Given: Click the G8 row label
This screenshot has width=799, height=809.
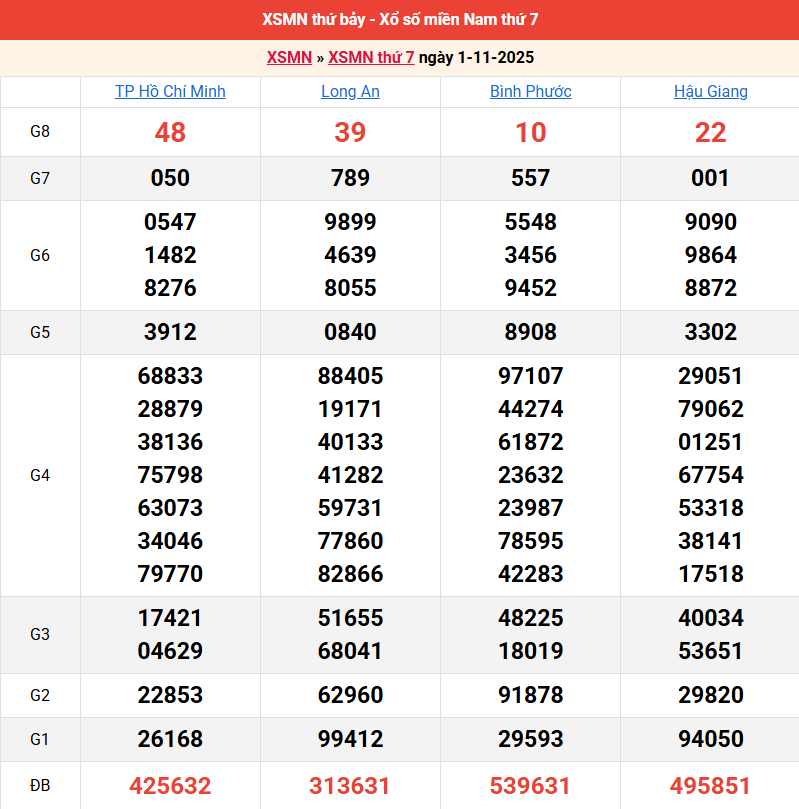Looking at the screenshot, I should click(40, 132).
